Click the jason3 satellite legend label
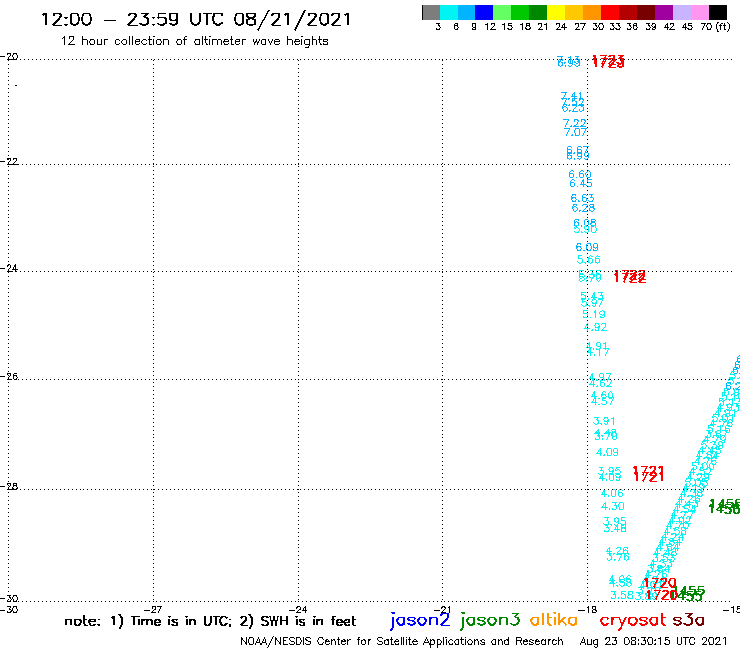This screenshot has width=740, height=650. tap(490, 620)
